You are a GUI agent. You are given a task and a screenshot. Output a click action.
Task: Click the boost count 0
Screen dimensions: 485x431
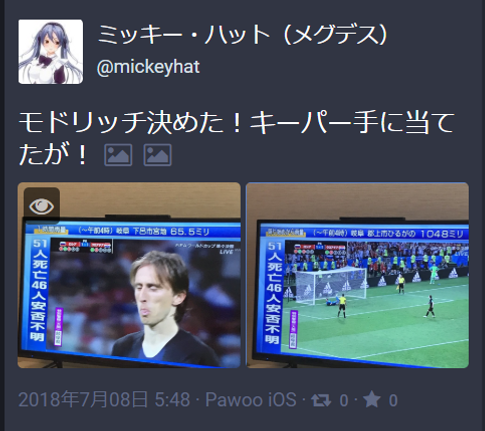(344, 400)
